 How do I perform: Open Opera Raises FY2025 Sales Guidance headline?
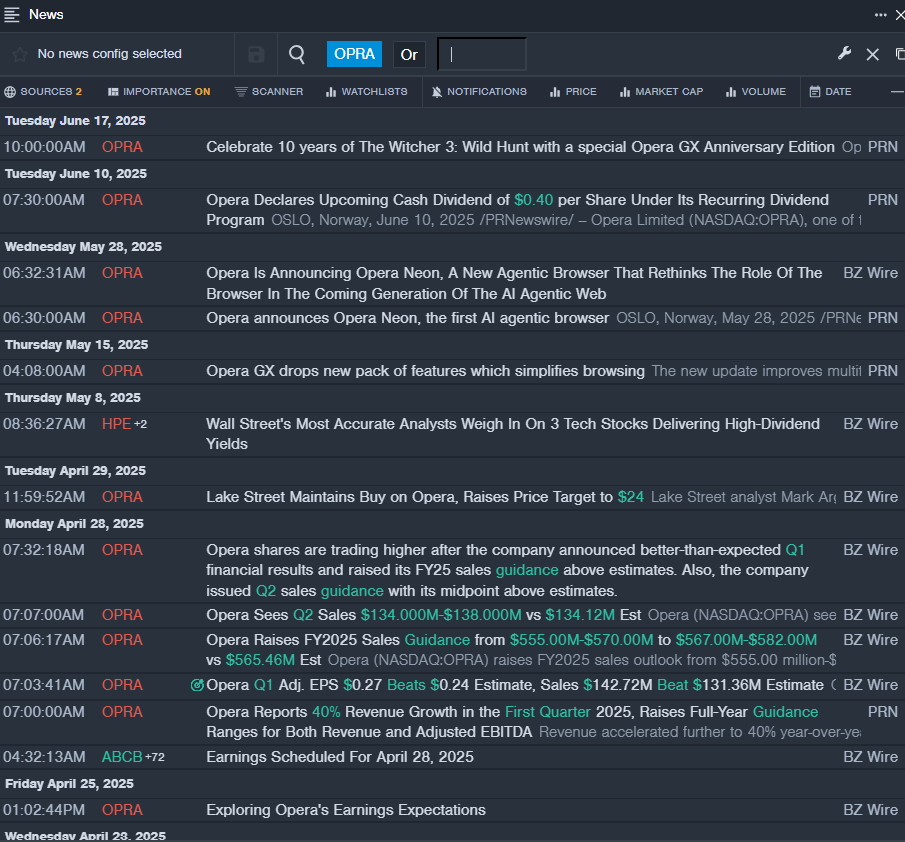(x=512, y=650)
